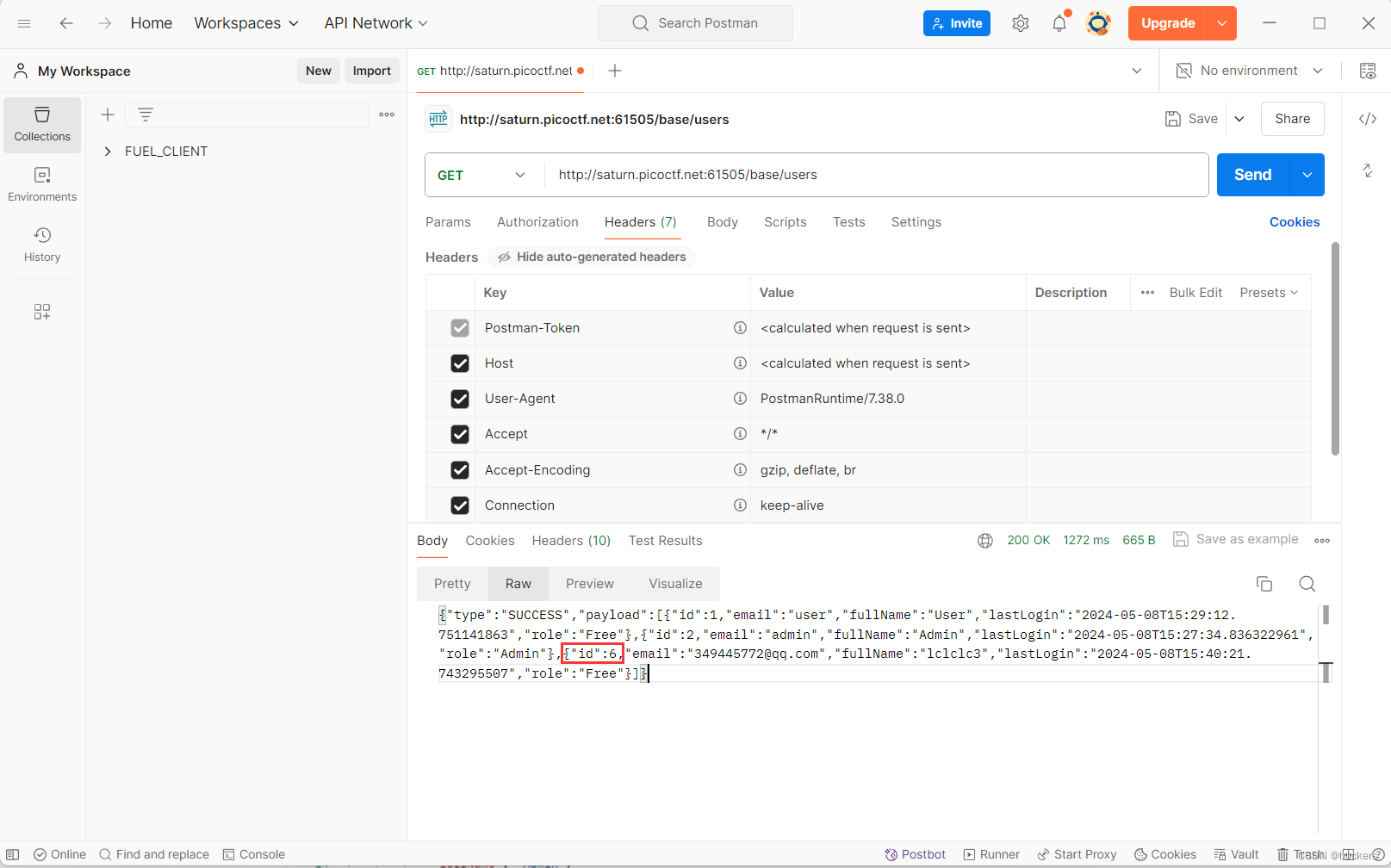Switch to response Headers (10) tab
1391x868 pixels.
(571, 541)
